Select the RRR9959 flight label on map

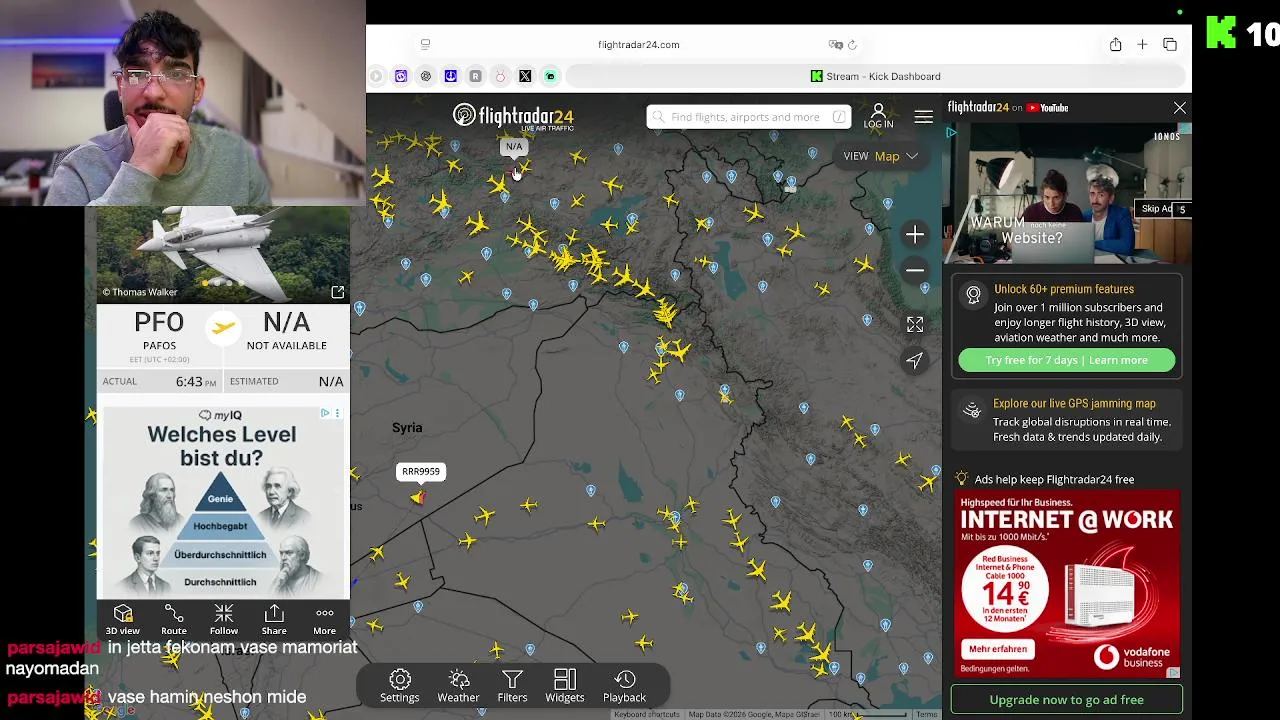point(420,471)
